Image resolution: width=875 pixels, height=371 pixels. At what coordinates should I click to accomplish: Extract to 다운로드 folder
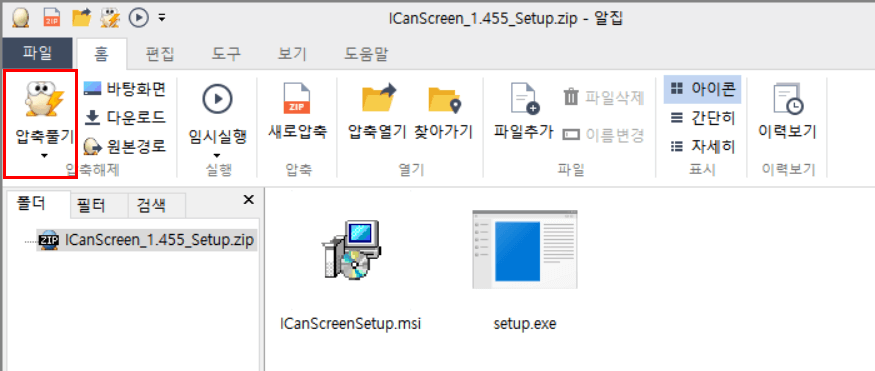tap(124, 117)
